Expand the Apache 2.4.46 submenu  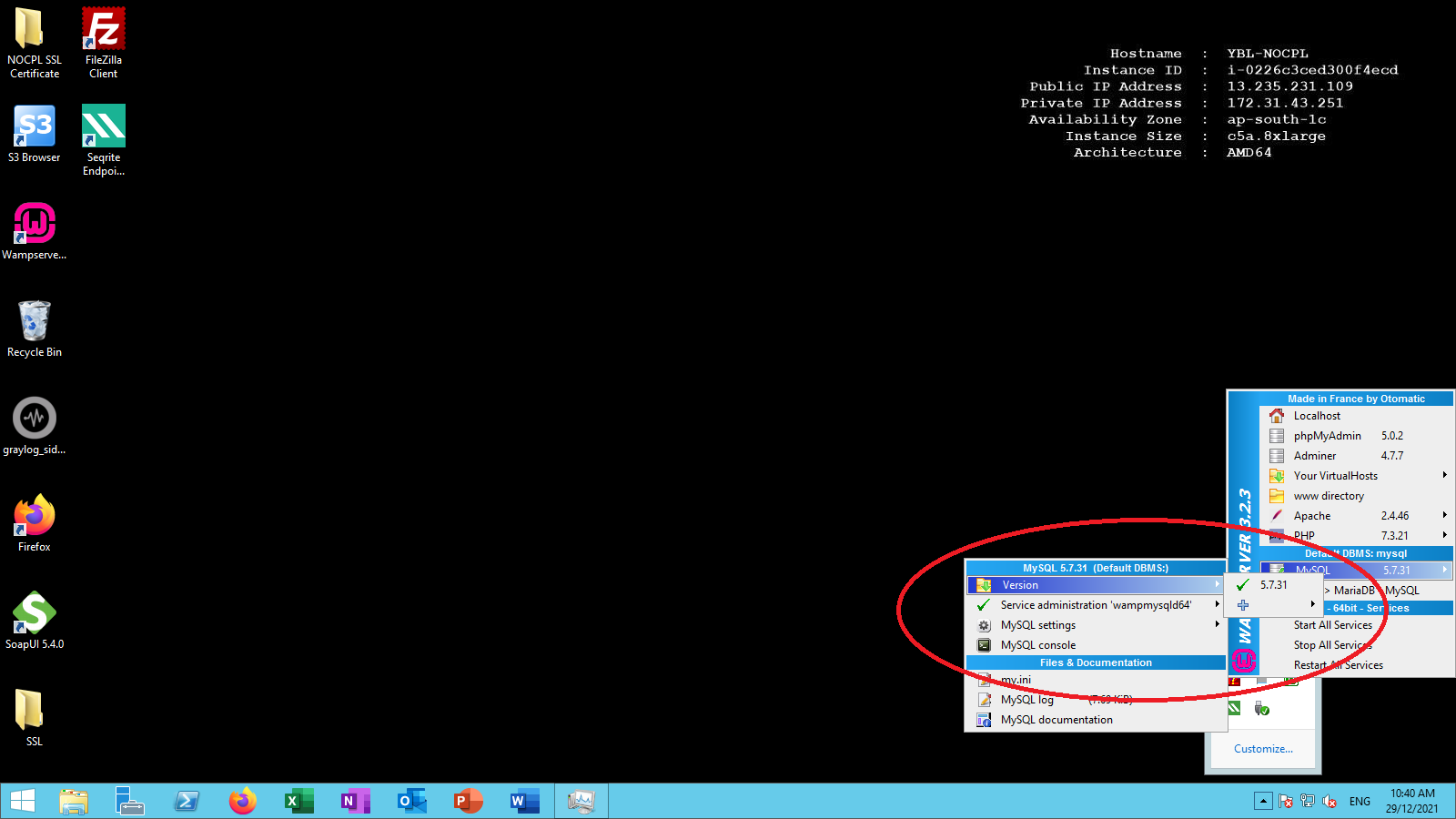[x=1356, y=516]
